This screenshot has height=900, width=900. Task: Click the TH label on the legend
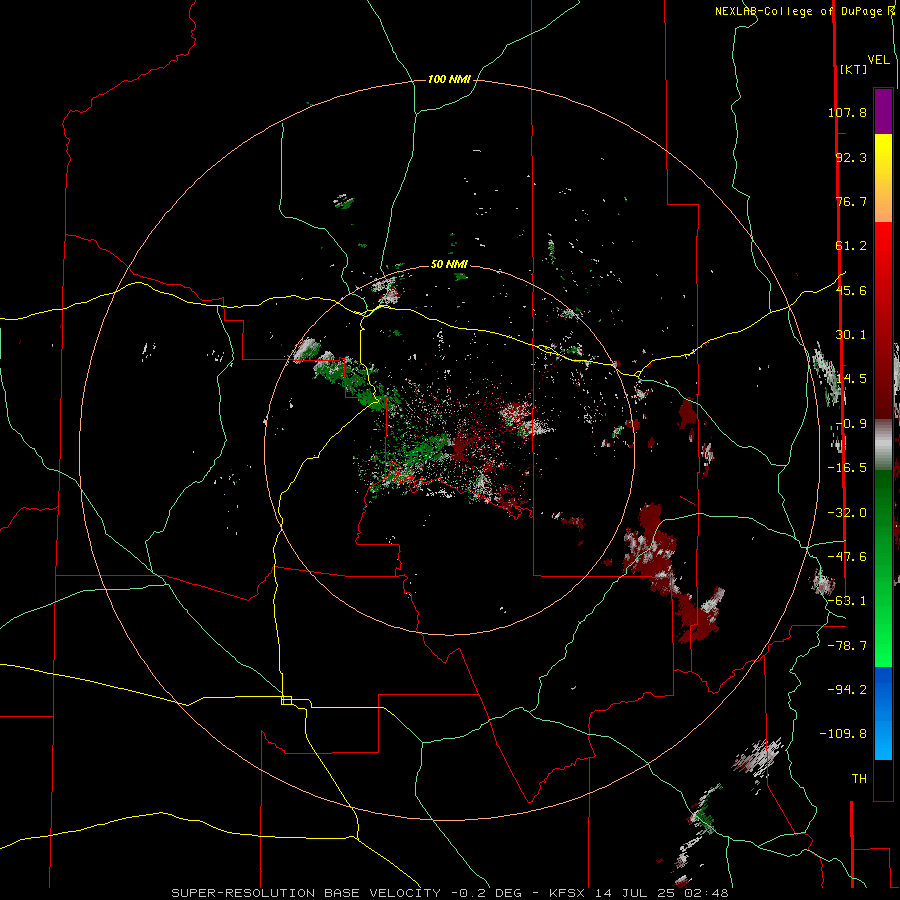click(x=859, y=779)
